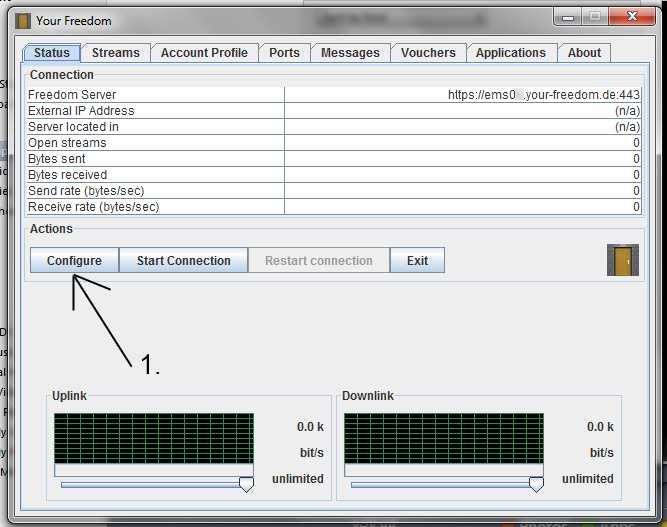Screen dimensions: 667x527
Task: Select the Bytes sent row
Action: pos(334,159)
